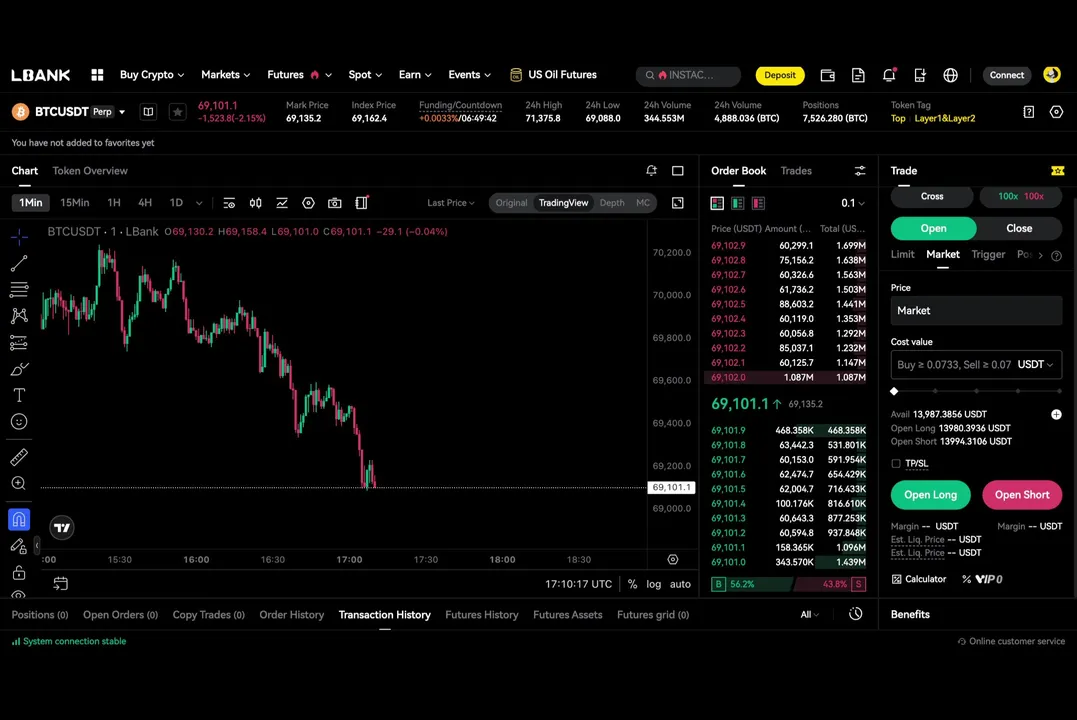
Task: Show order book asks only view
Action: (758, 203)
